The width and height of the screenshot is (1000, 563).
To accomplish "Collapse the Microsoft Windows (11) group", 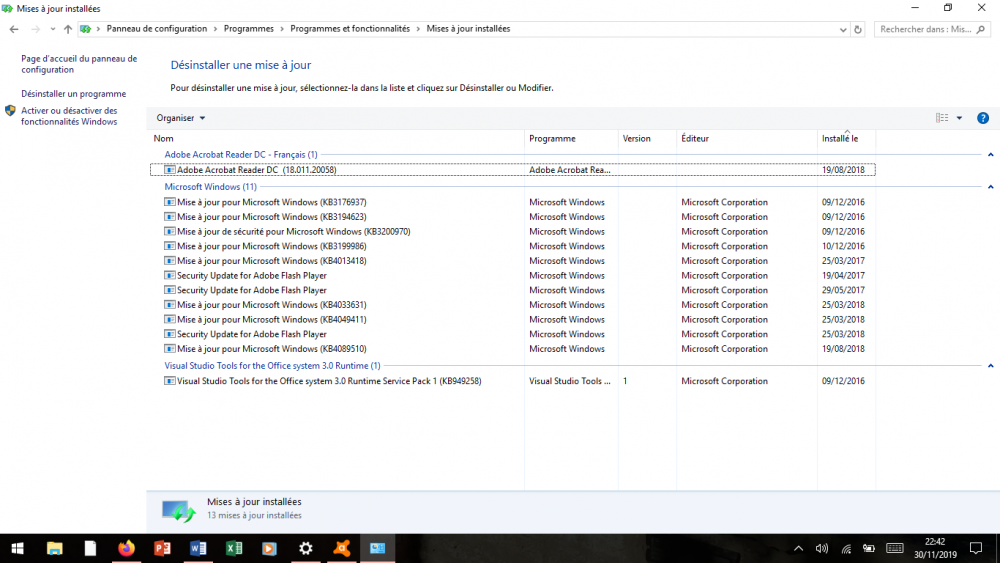I will point(990,187).
